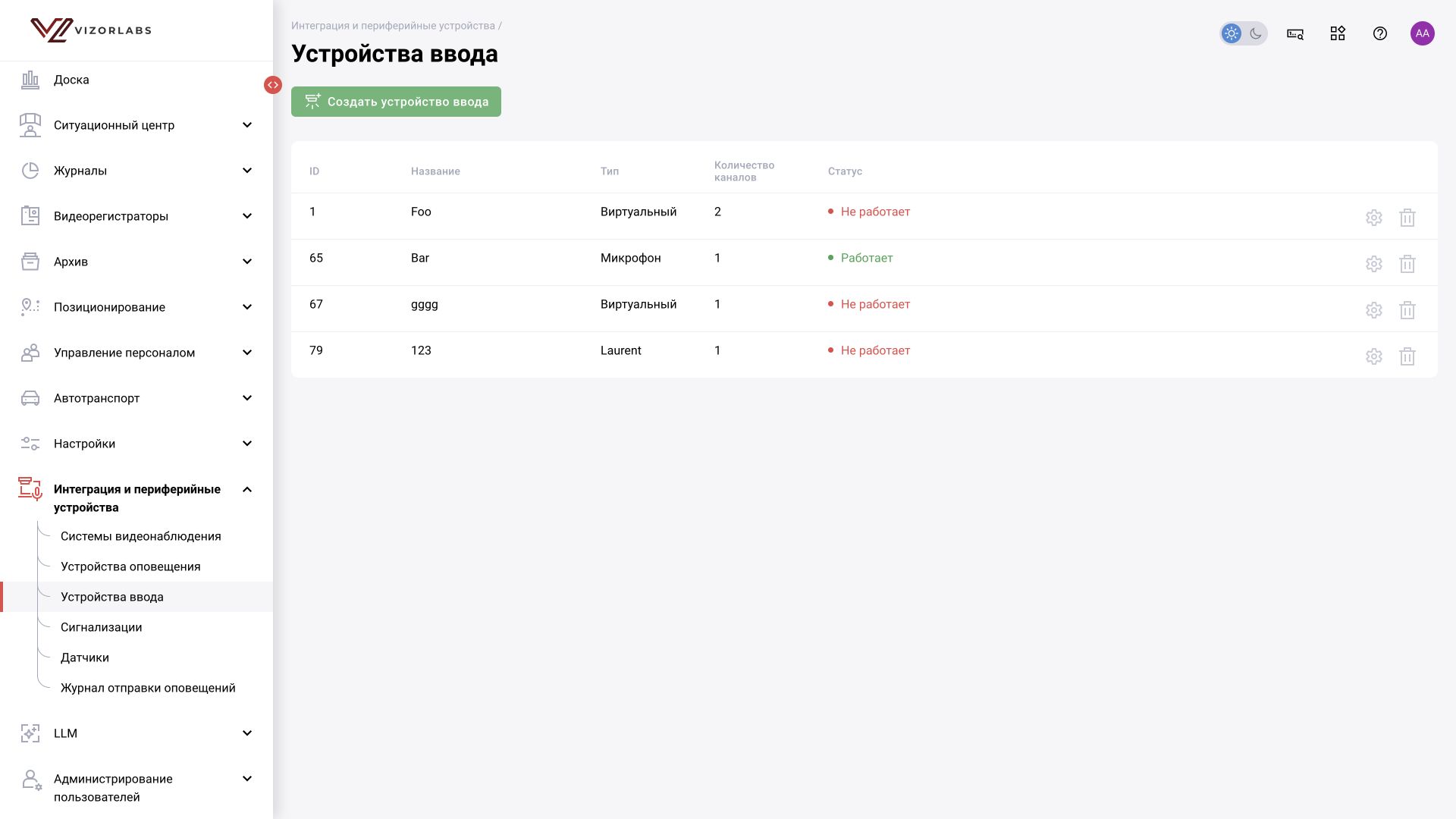Open settings gear for device 123

pos(1373,356)
